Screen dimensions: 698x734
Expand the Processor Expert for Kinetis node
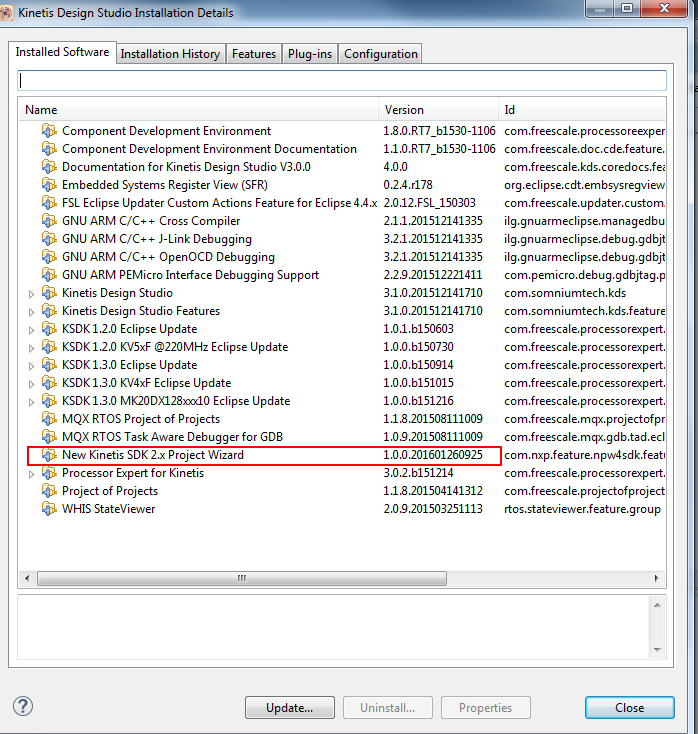[31, 474]
